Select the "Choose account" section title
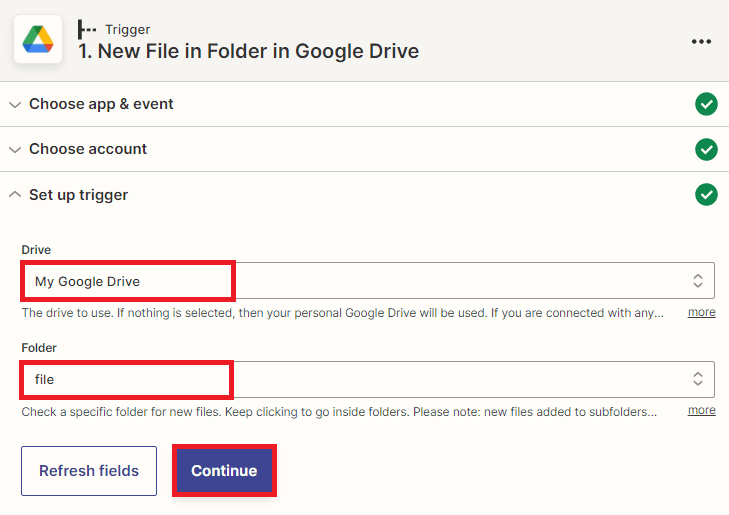729x515 pixels. tap(88, 149)
